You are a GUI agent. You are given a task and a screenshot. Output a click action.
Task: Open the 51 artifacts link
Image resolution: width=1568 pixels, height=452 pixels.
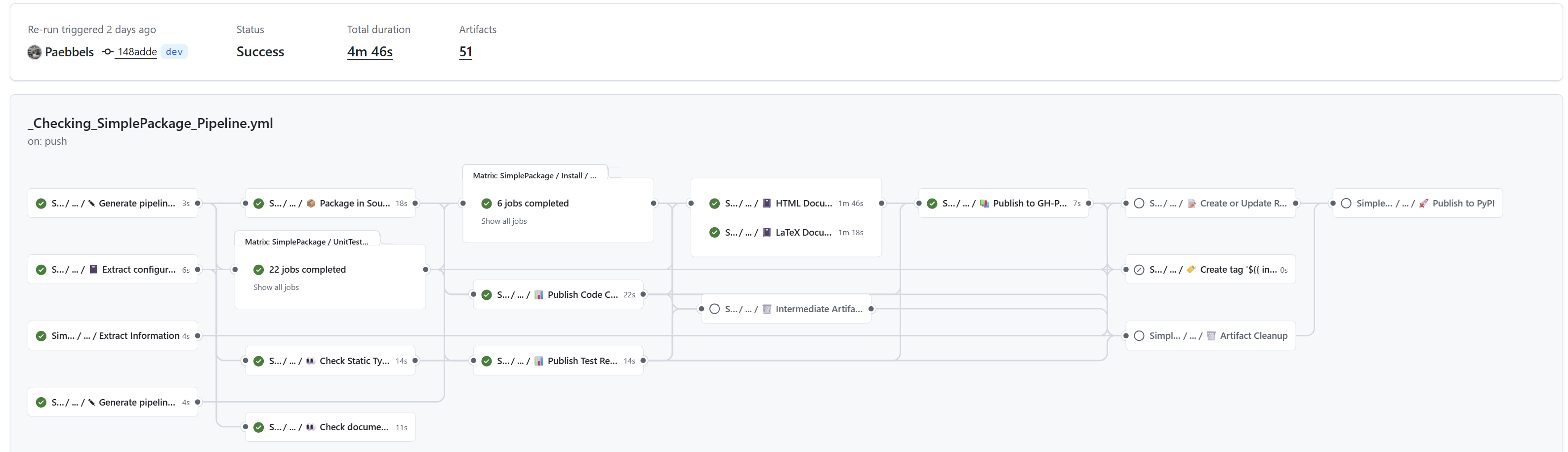pos(465,52)
